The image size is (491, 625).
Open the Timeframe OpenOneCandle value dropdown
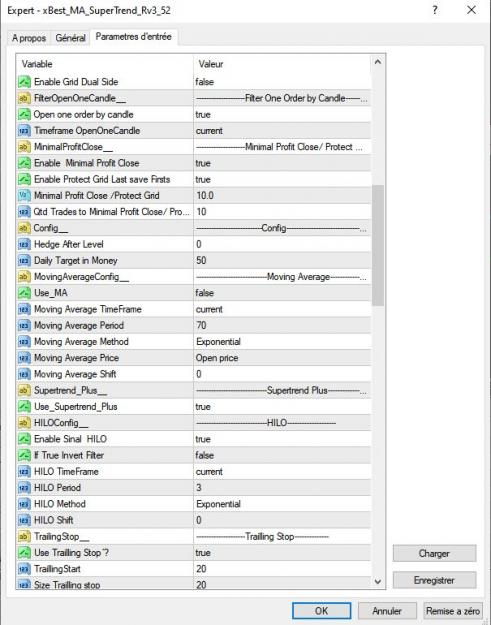(282, 131)
